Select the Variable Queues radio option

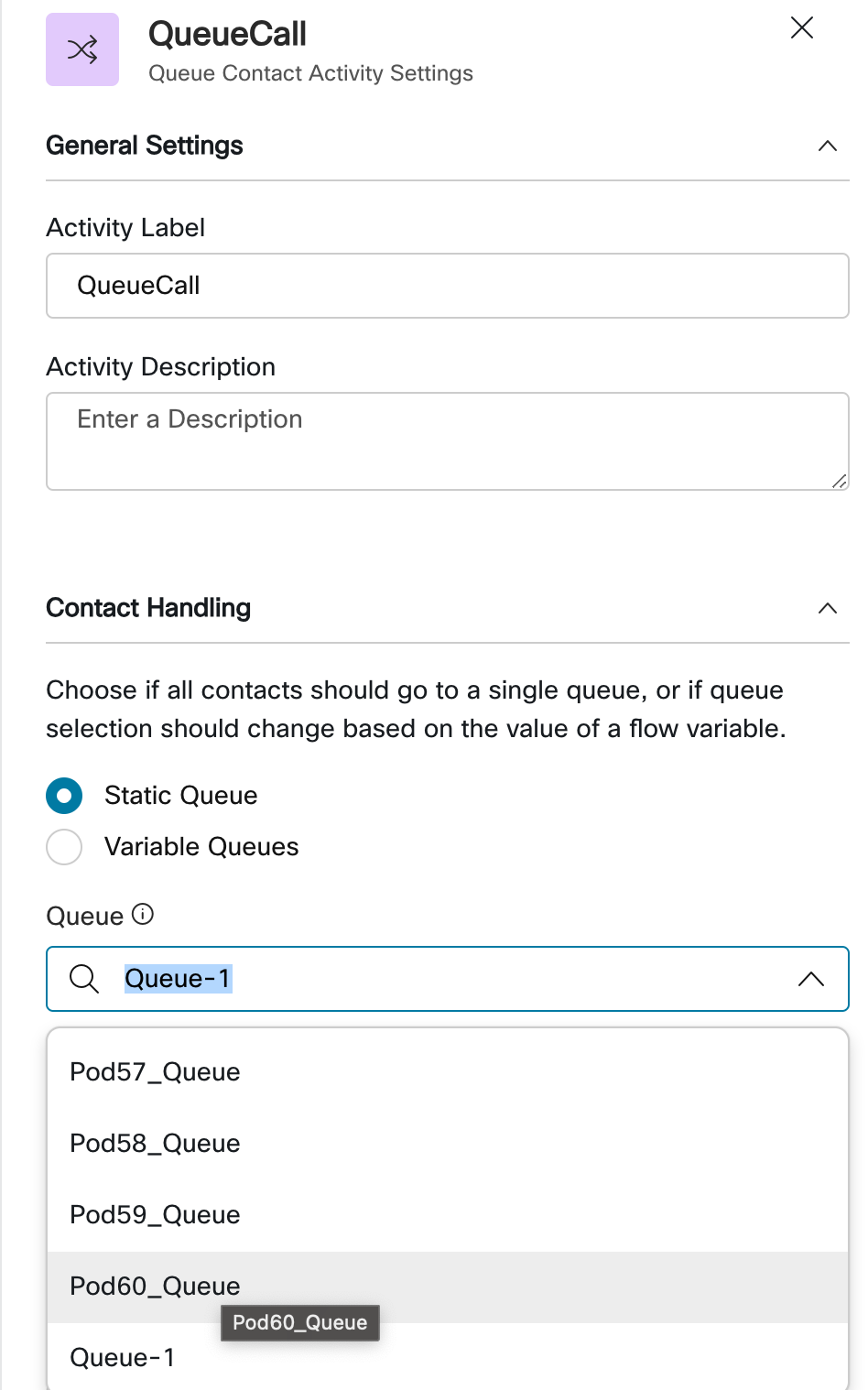click(64, 847)
